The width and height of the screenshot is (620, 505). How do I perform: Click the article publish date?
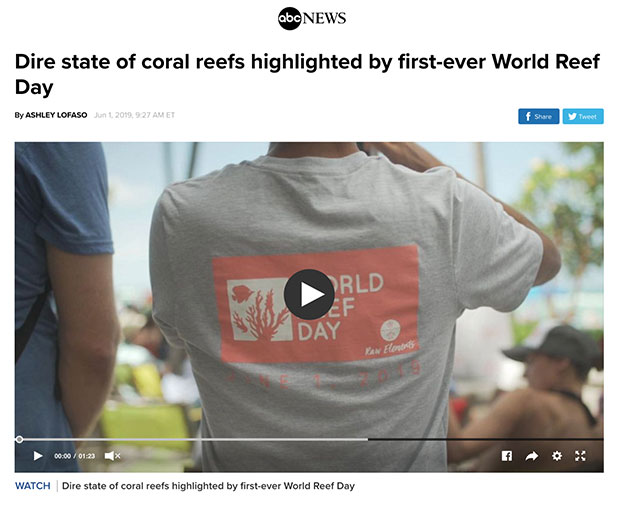pos(134,115)
